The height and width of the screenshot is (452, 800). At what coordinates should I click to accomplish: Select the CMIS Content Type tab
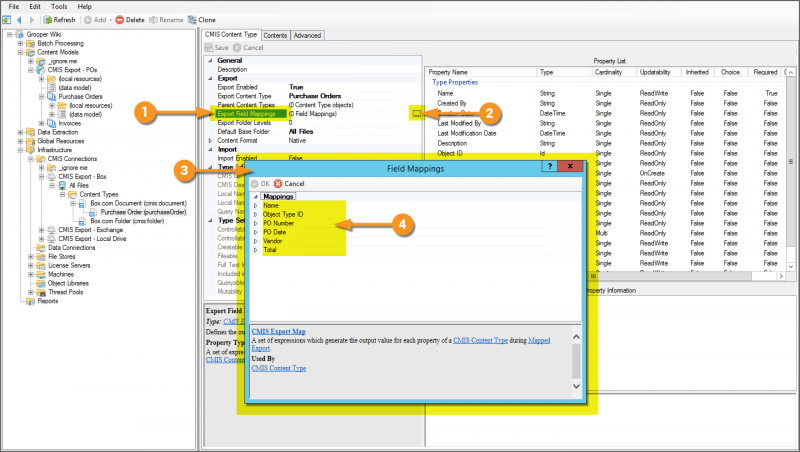click(231, 34)
